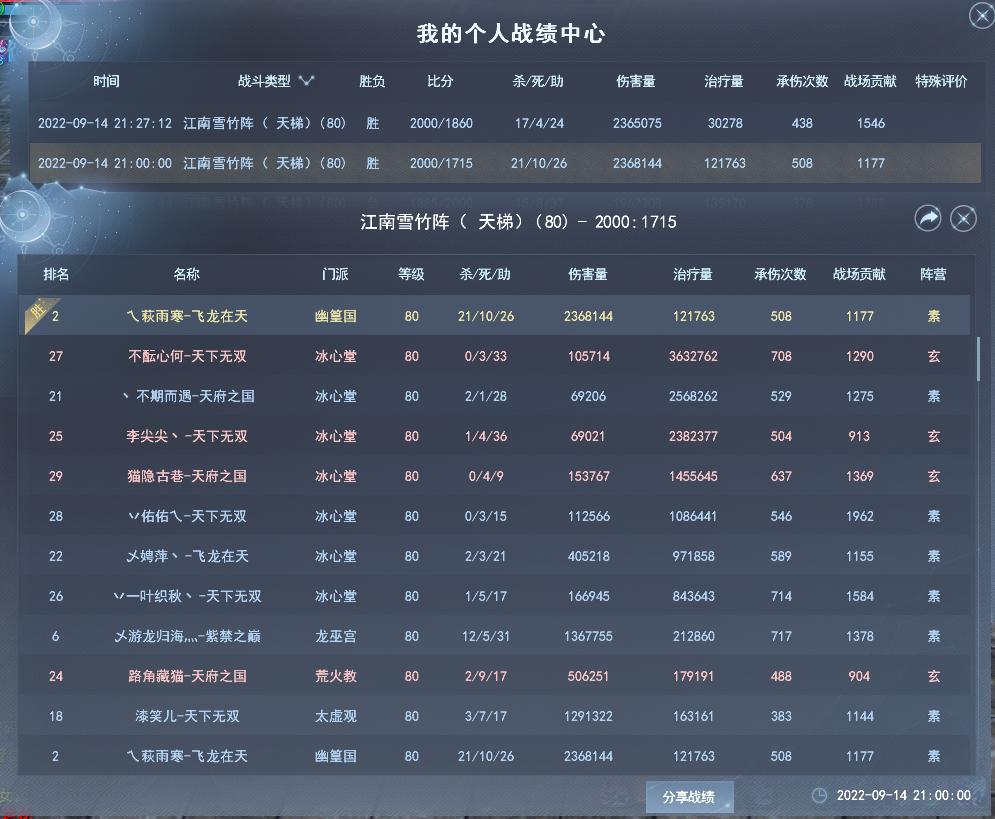Sort detail table by 战场贡献 header
The height and width of the screenshot is (819, 995).
coord(859,274)
